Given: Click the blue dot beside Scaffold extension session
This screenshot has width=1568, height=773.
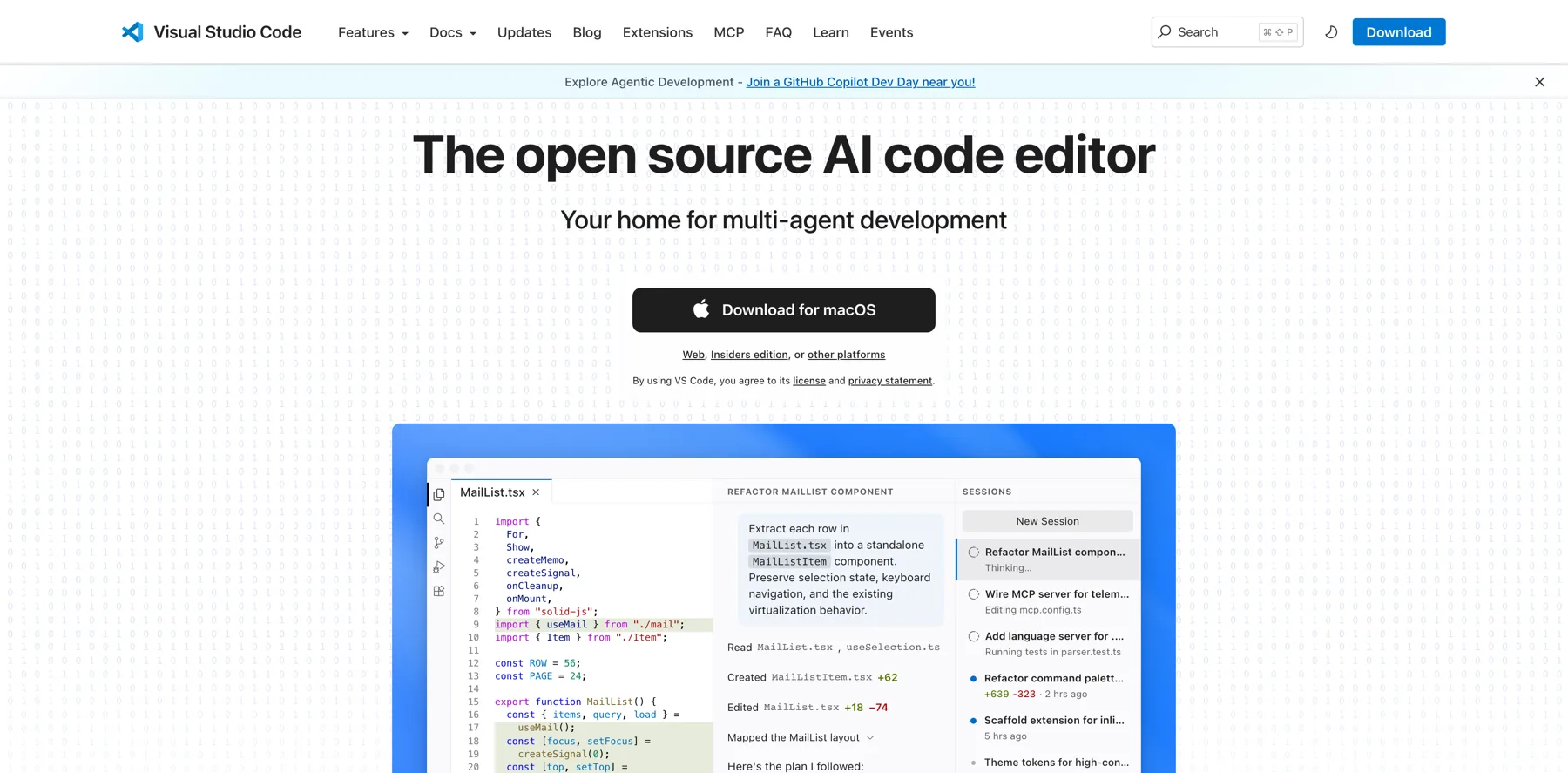Looking at the screenshot, I should (973, 721).
